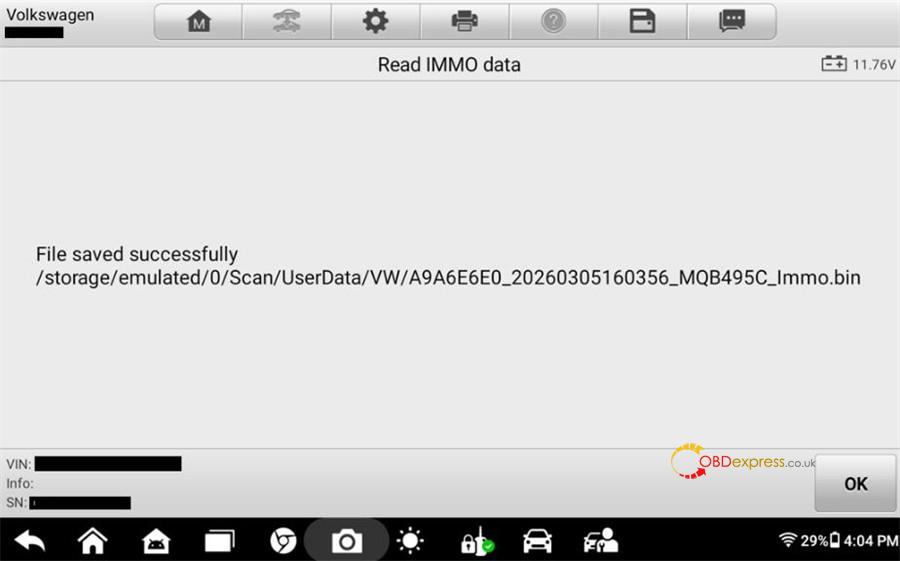Open brightness sun icon

coord(410,541)
